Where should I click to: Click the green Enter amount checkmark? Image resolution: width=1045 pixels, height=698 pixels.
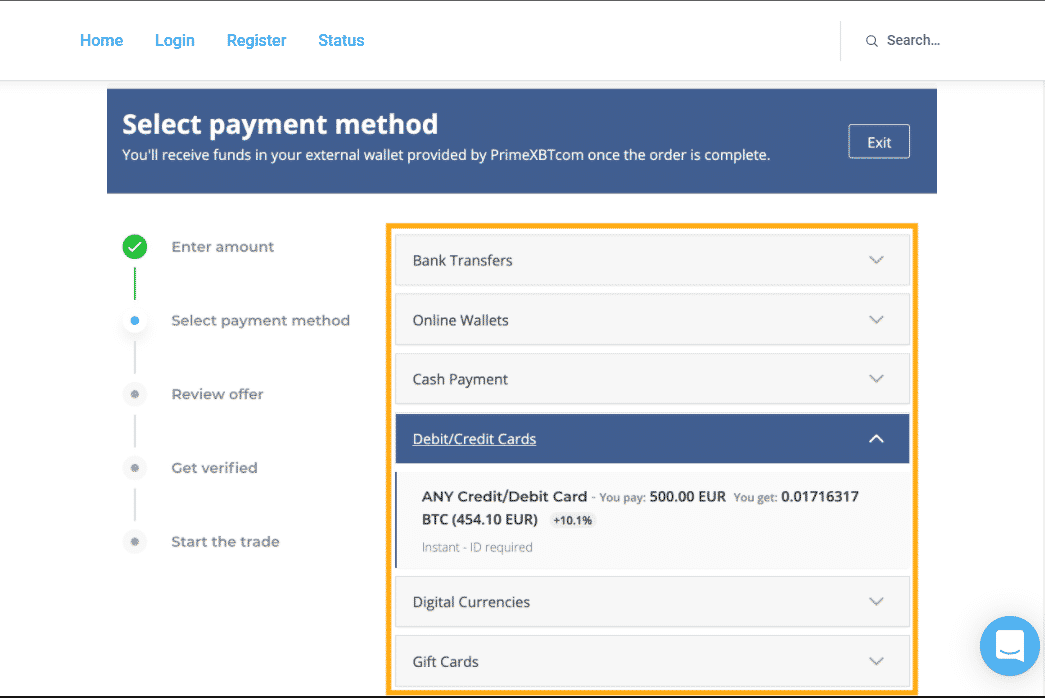point(135,247)
